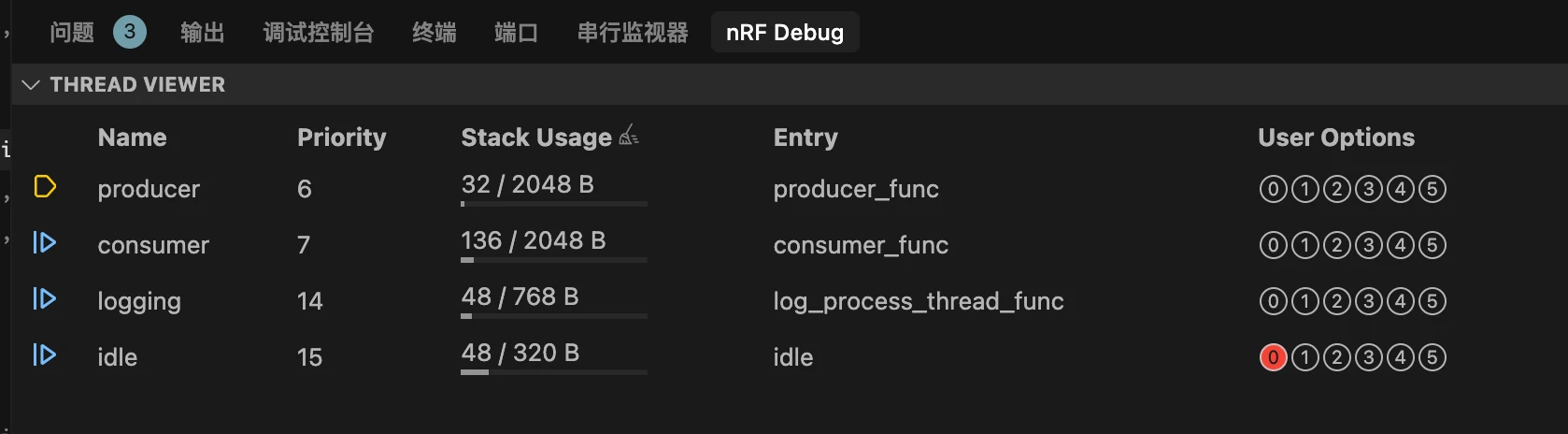Click the log_process_thread_func entry
Image resolution: width=1568 pixels, height=434 pixels.
point(918,301)
